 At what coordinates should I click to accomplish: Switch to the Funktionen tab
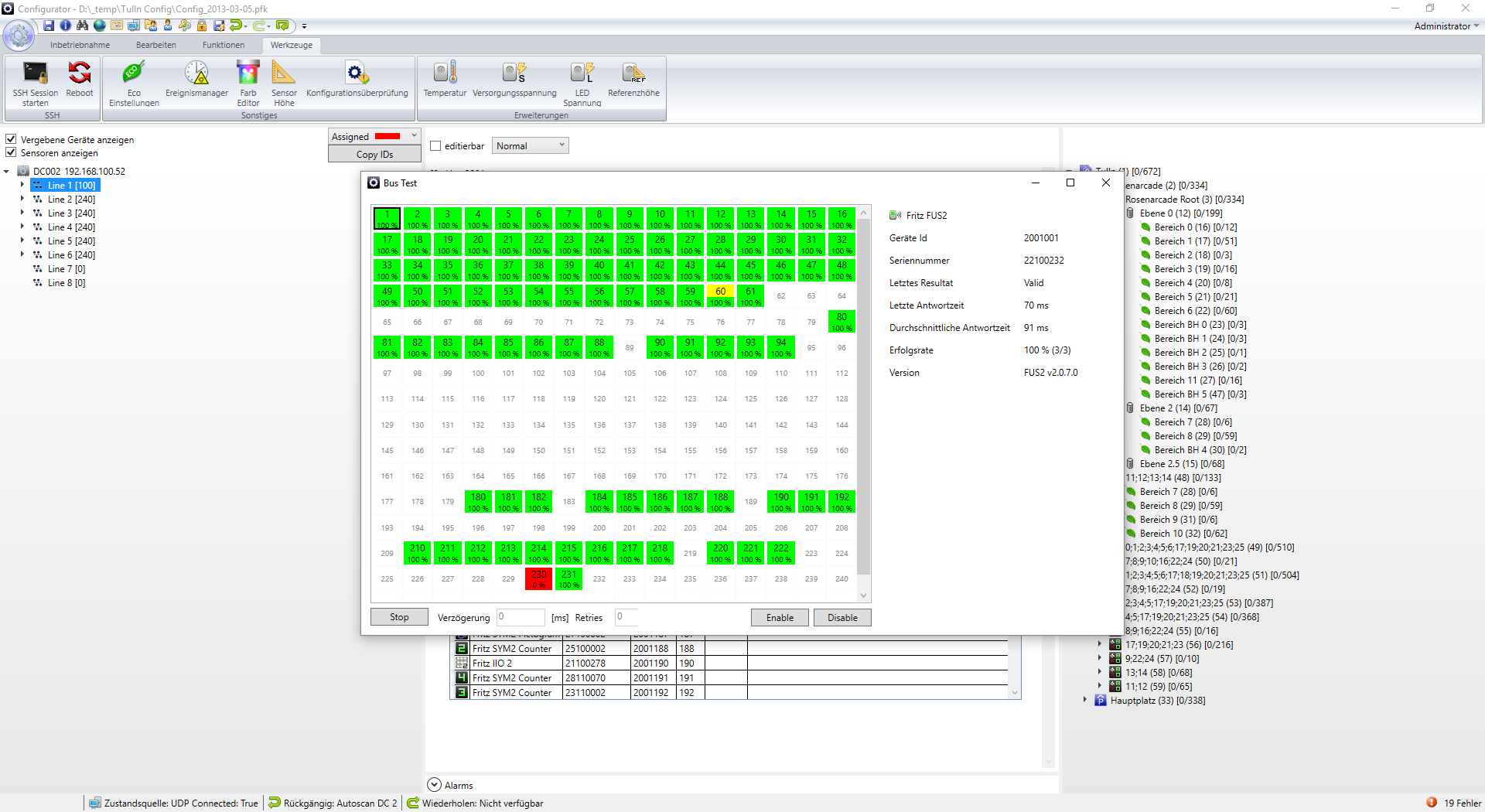(224, 45)
